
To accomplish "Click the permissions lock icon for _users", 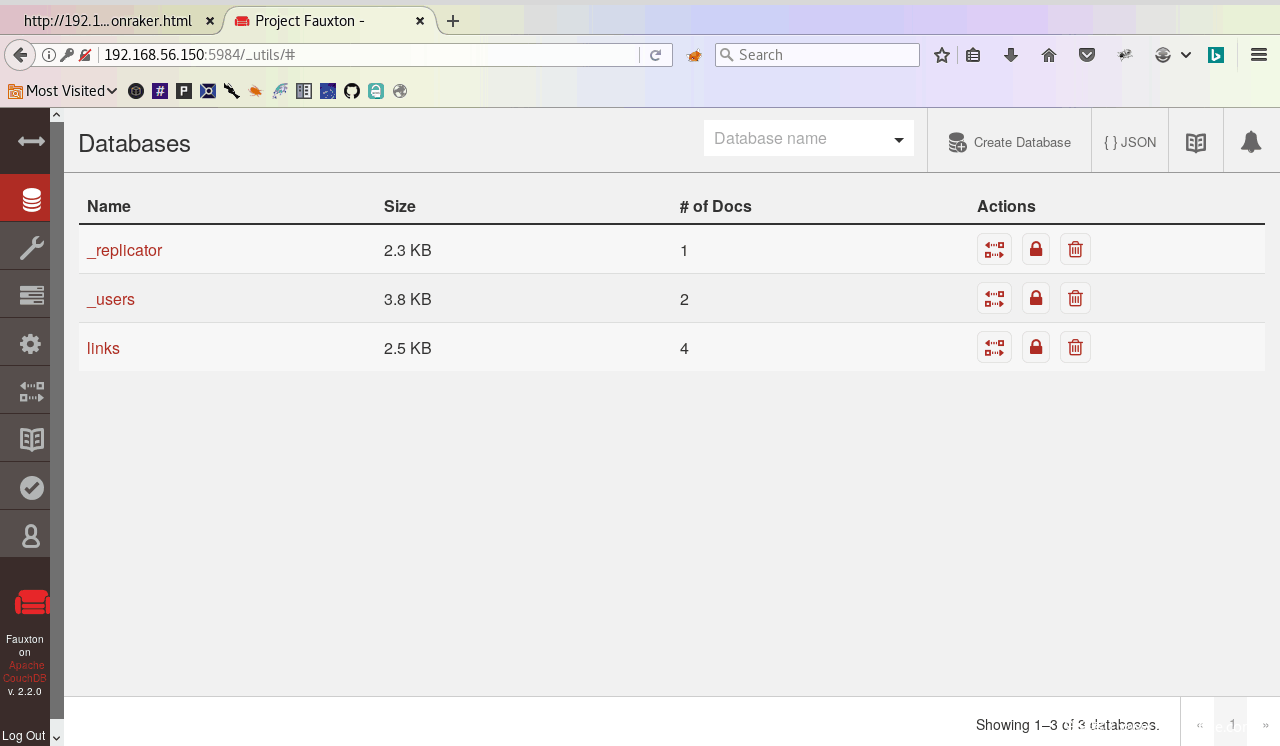I will click(x=1036, y=299).
